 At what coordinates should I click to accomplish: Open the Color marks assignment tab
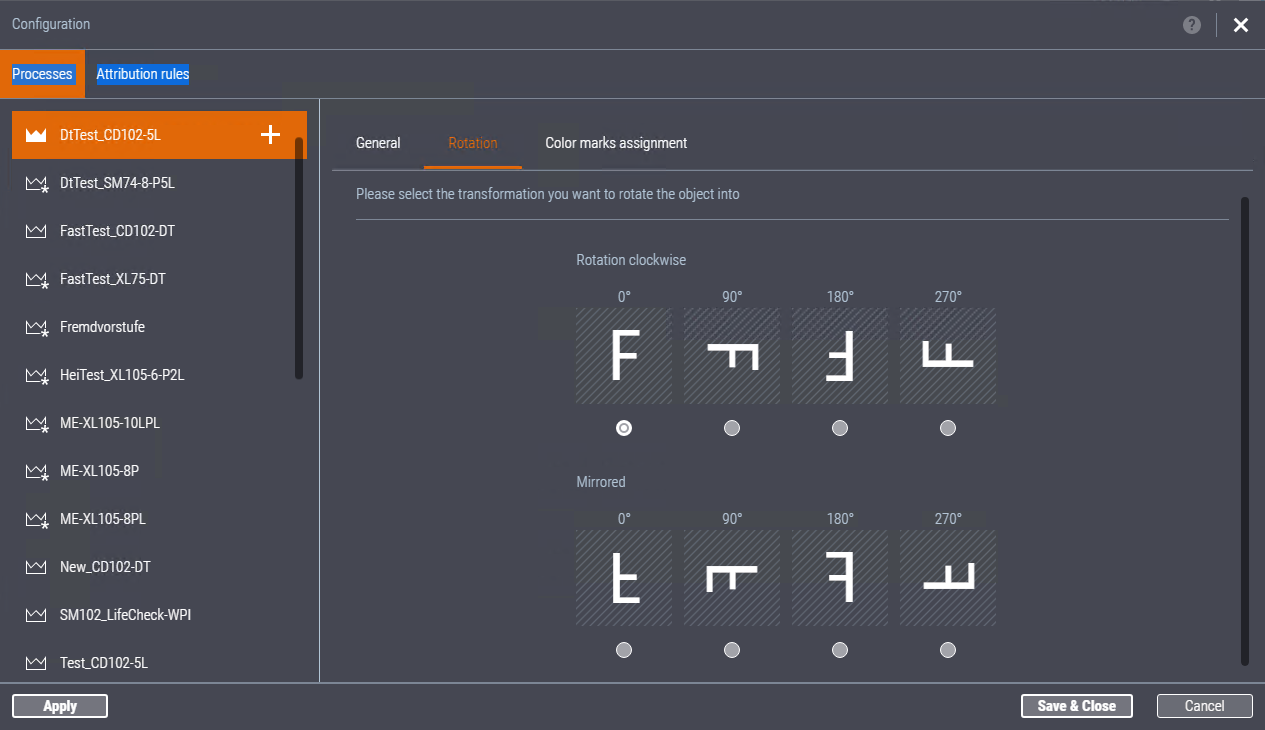615,143
